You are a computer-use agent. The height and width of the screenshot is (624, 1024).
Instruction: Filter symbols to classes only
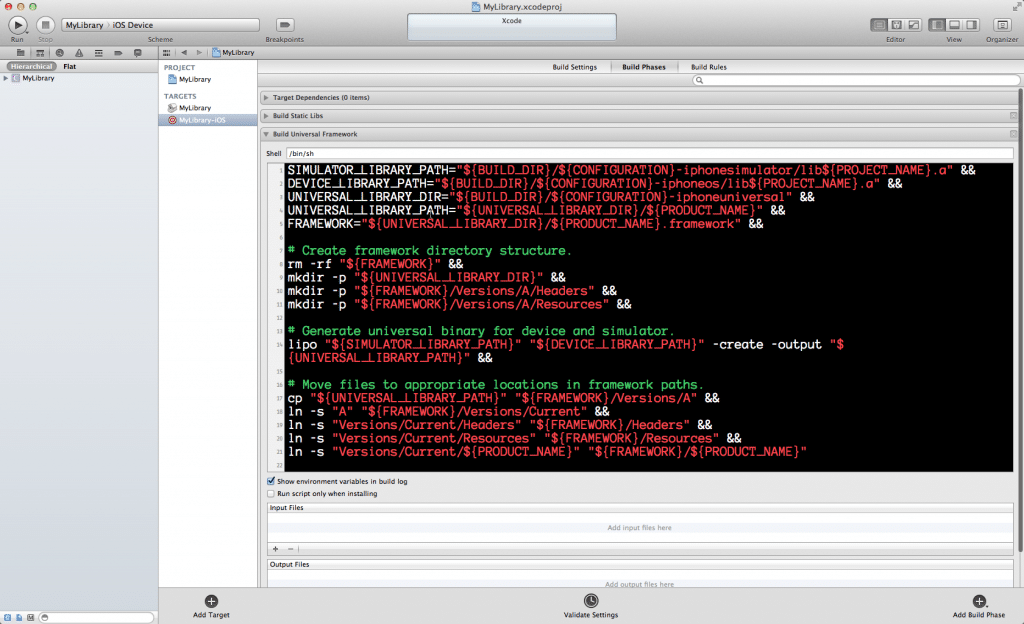click(x=7, y=617)
